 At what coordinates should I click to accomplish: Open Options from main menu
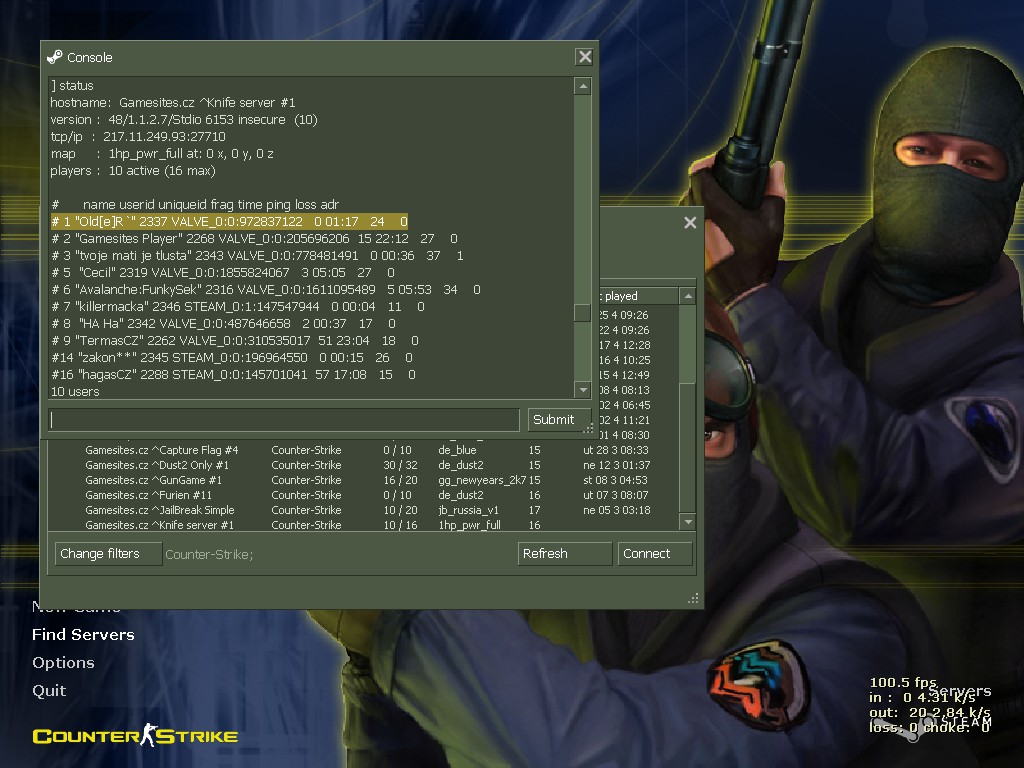pyautogui.click(x=63, y=663)
